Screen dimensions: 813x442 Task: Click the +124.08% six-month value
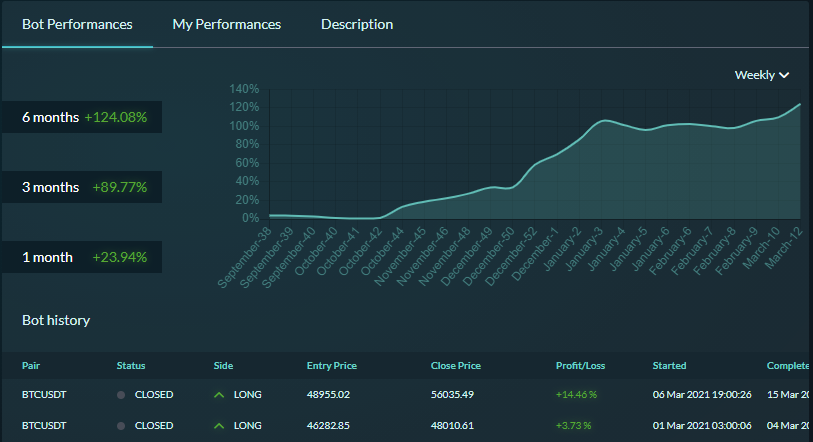116,117
